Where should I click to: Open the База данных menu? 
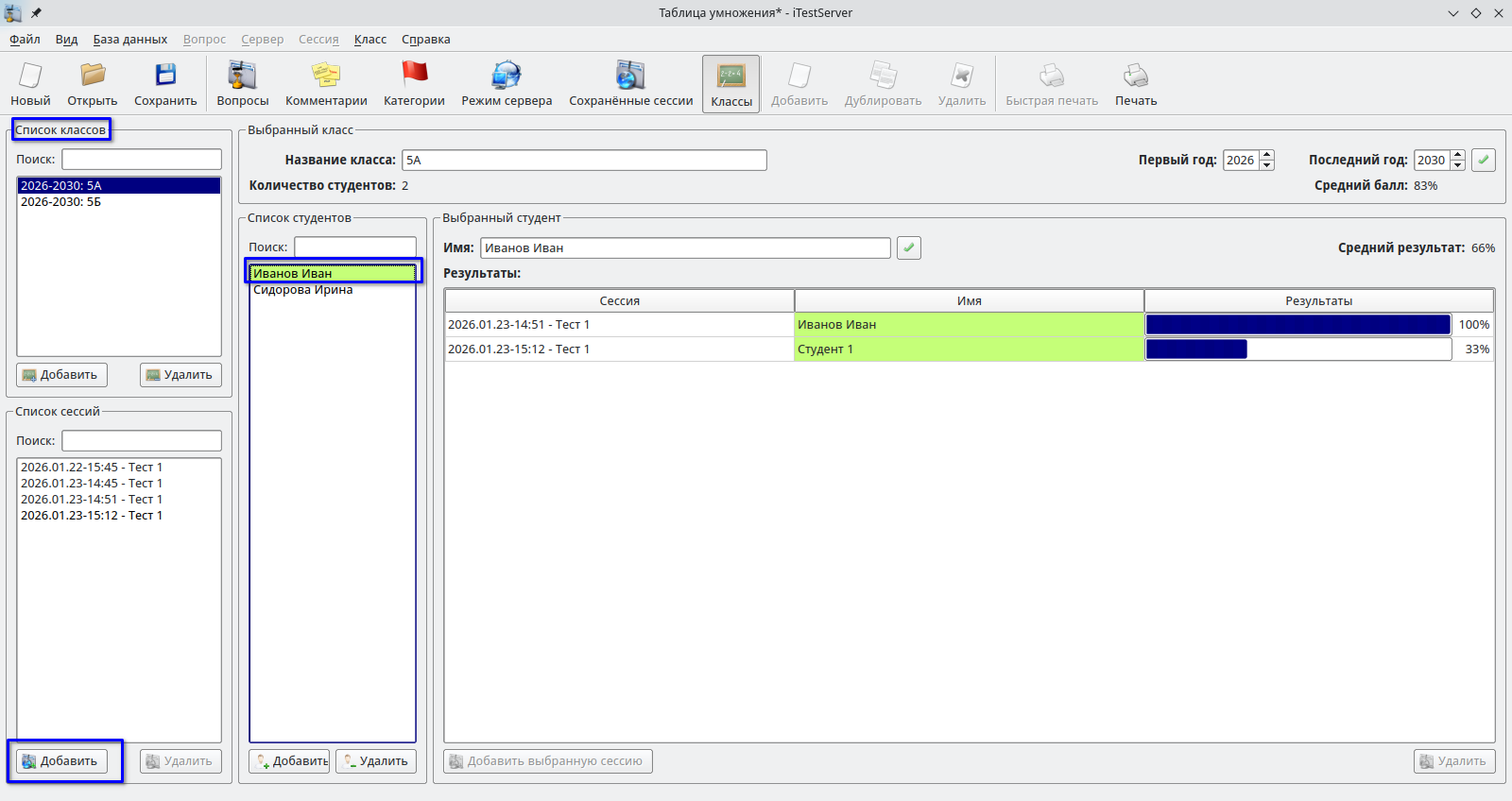tap(129, 40)
